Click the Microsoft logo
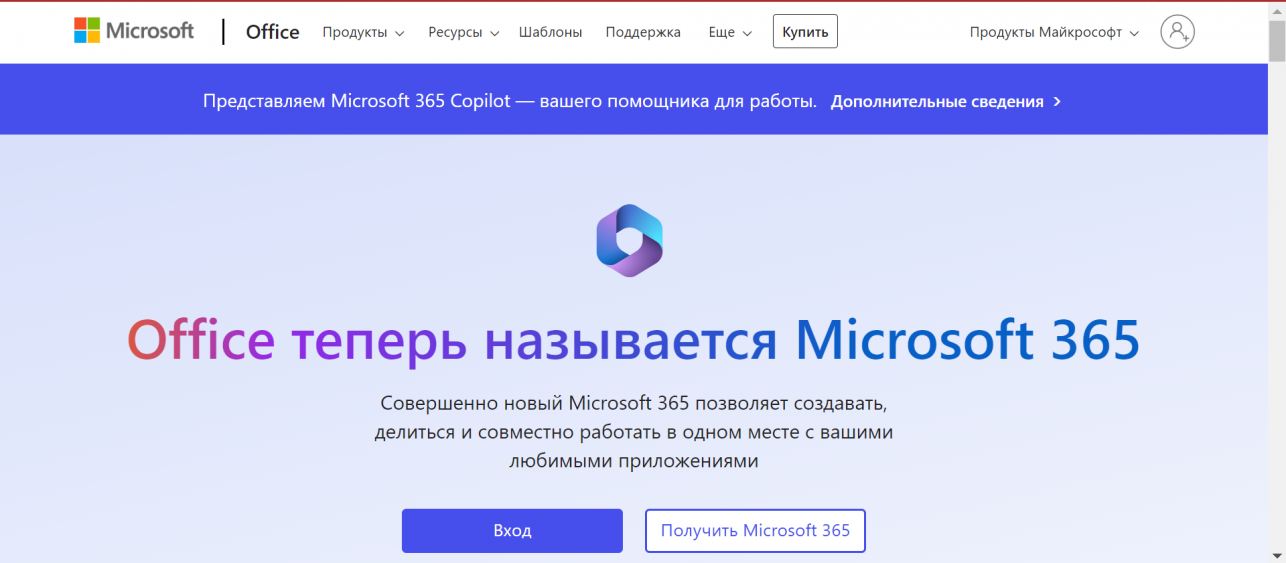 point(134,31)
